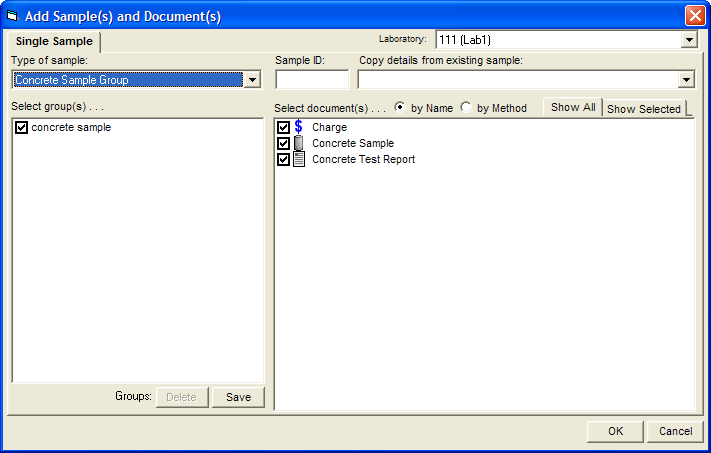This screenshot has height=453, width=711.
Task: Toggle the Concrete Sample document checkbox
Action: [x=283, y=143]
